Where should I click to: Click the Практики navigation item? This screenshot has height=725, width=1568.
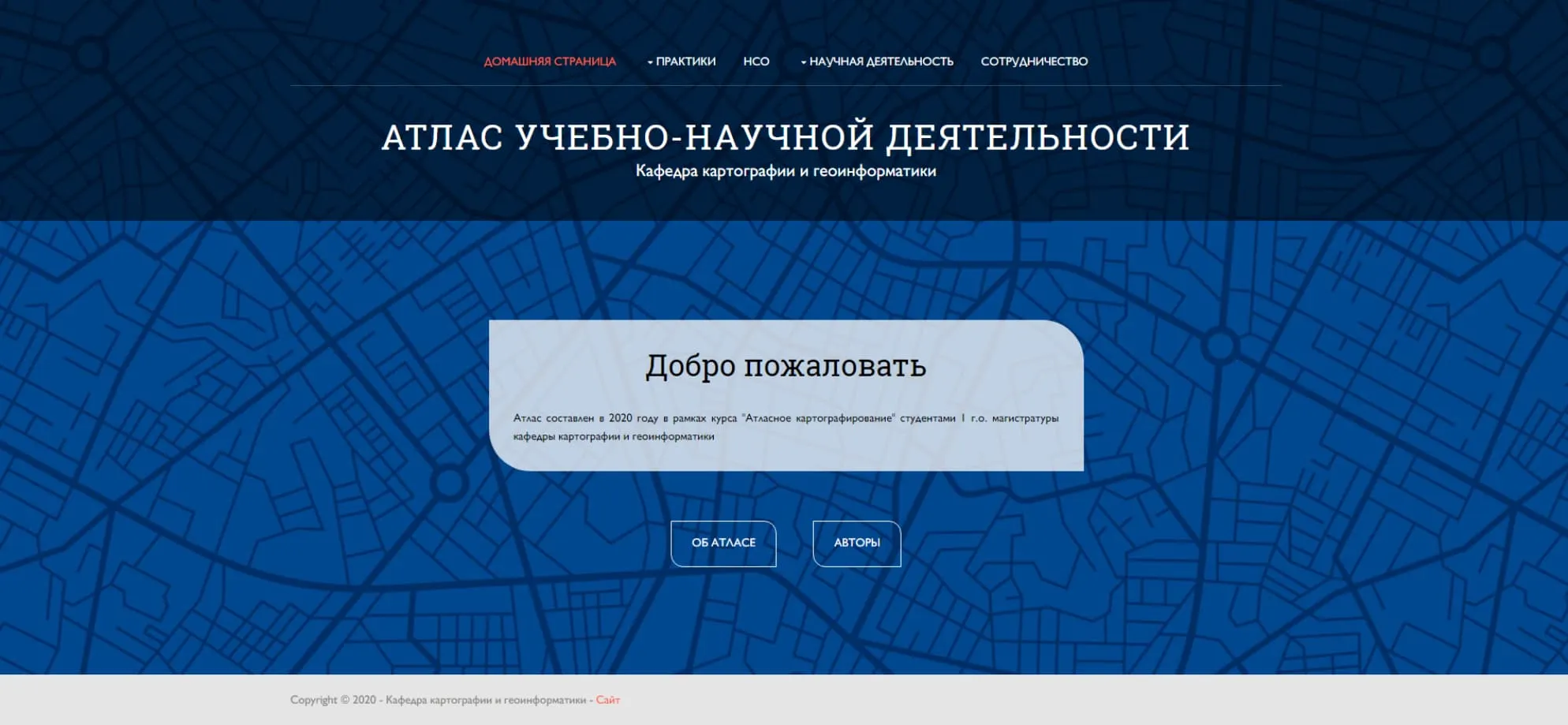[685, 62]
